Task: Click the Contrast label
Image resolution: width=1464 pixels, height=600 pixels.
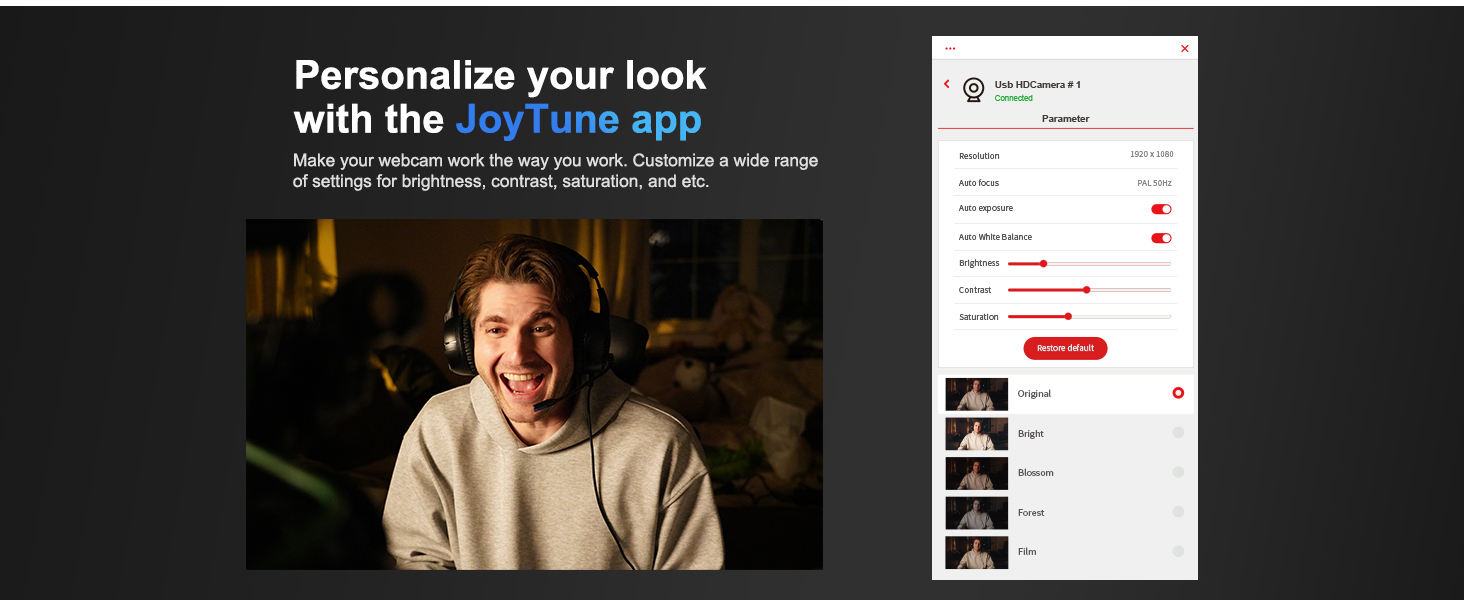Action: point(975,290)
